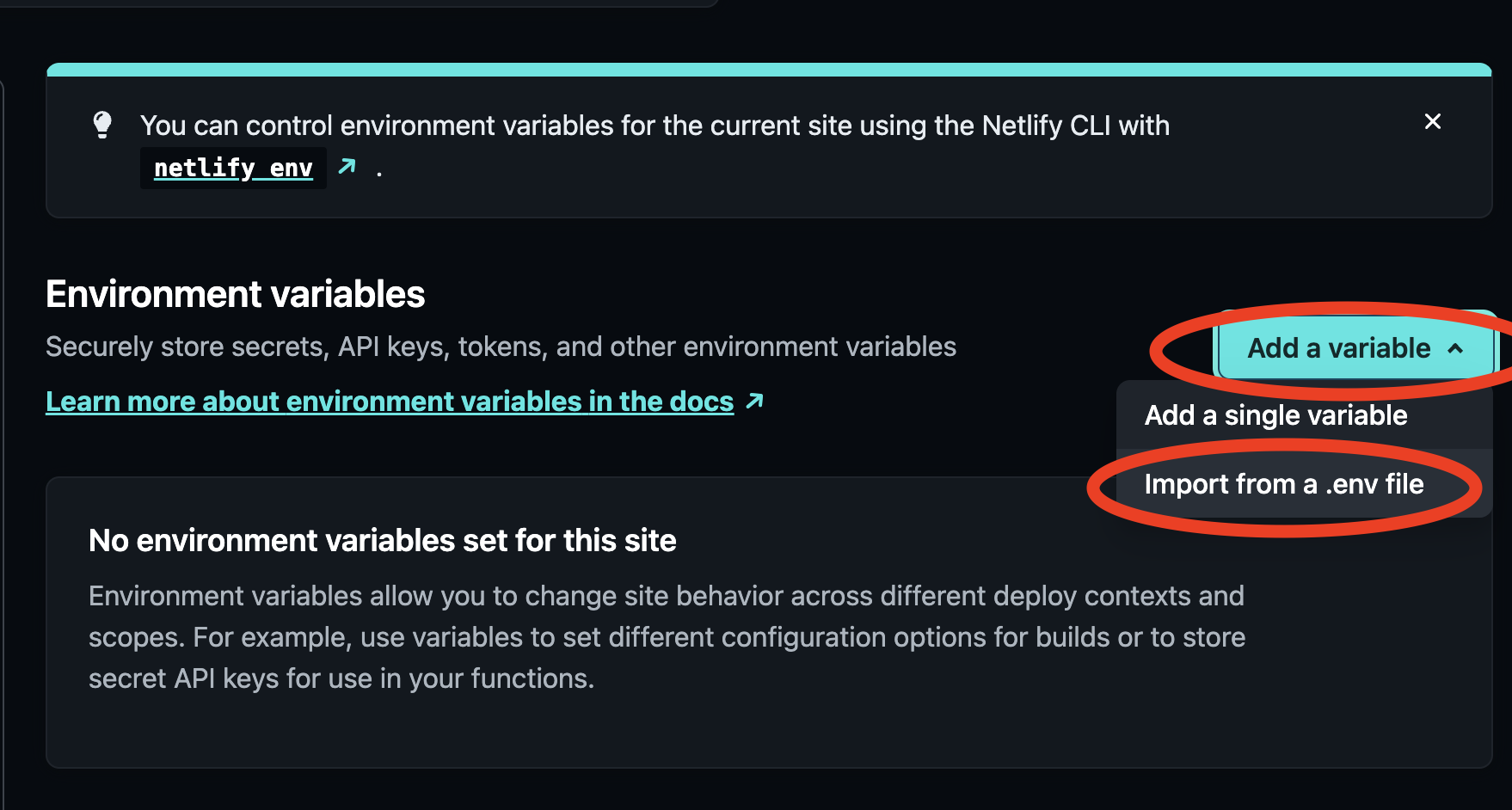Click the teal bar atop the tip banner
The height and width of the screenshot is (810, 1512).
pos(768,70)
